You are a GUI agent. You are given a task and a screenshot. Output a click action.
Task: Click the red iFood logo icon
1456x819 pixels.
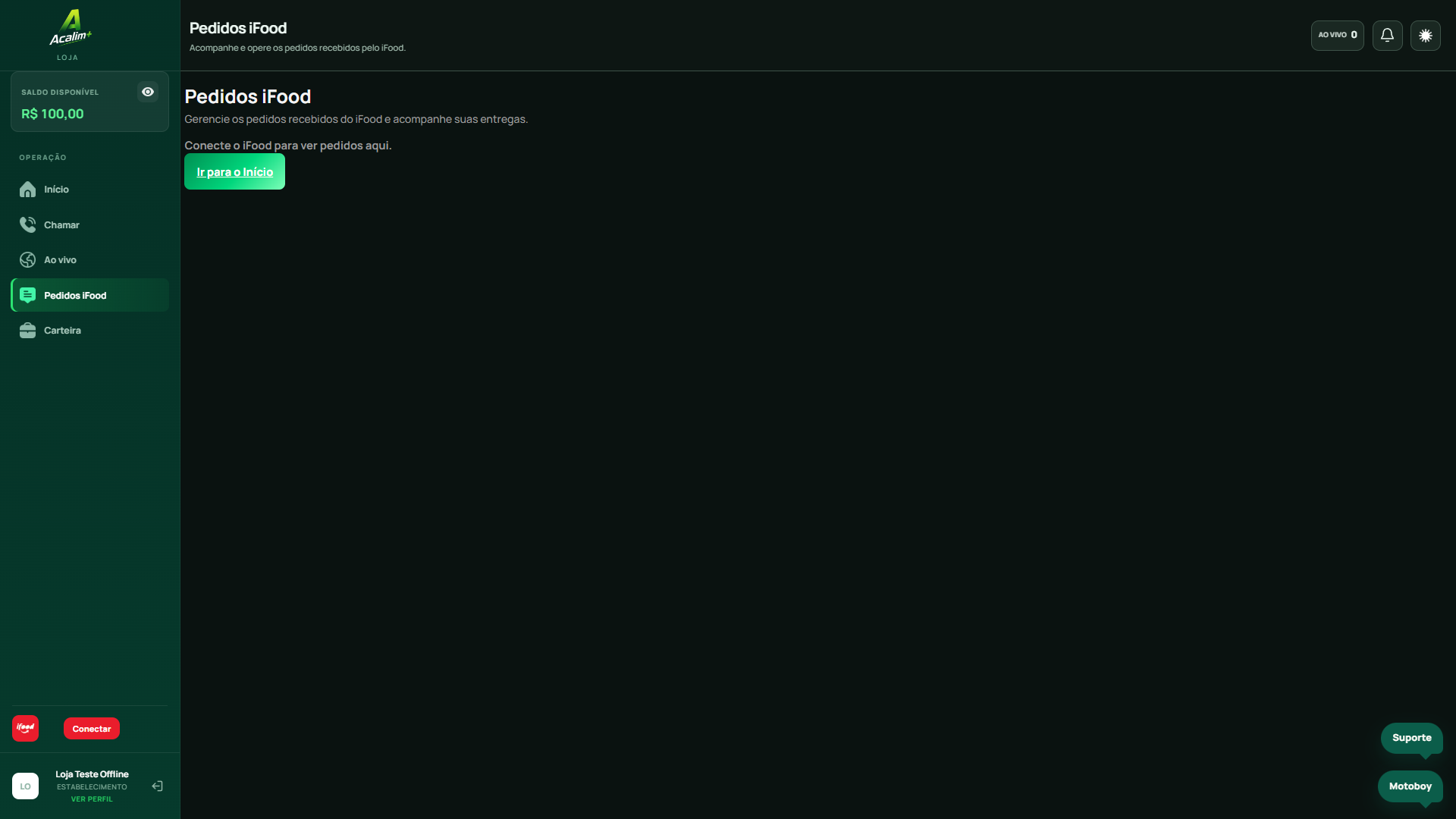(26, 728)
